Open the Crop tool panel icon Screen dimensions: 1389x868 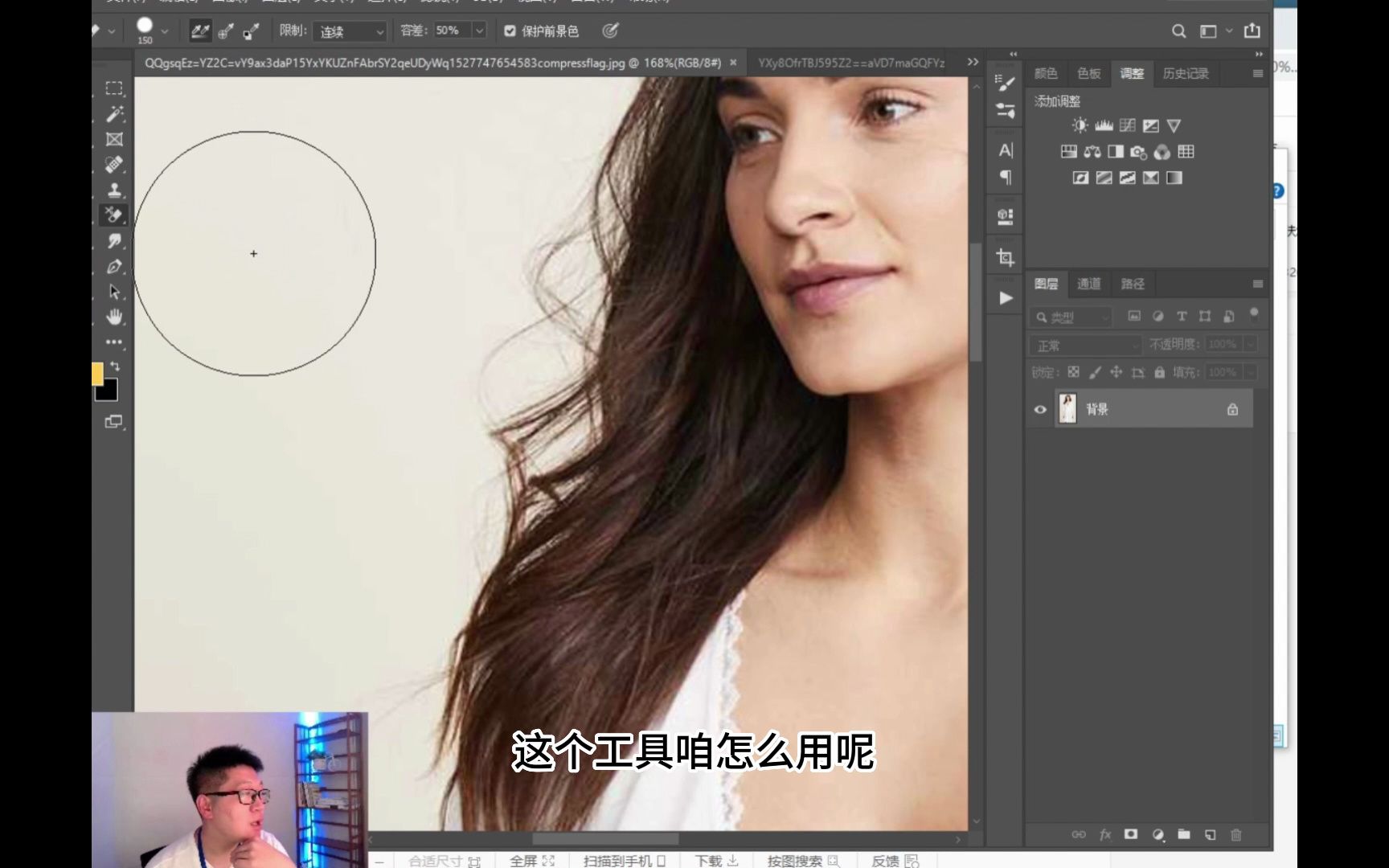(x=1004, y=257)
